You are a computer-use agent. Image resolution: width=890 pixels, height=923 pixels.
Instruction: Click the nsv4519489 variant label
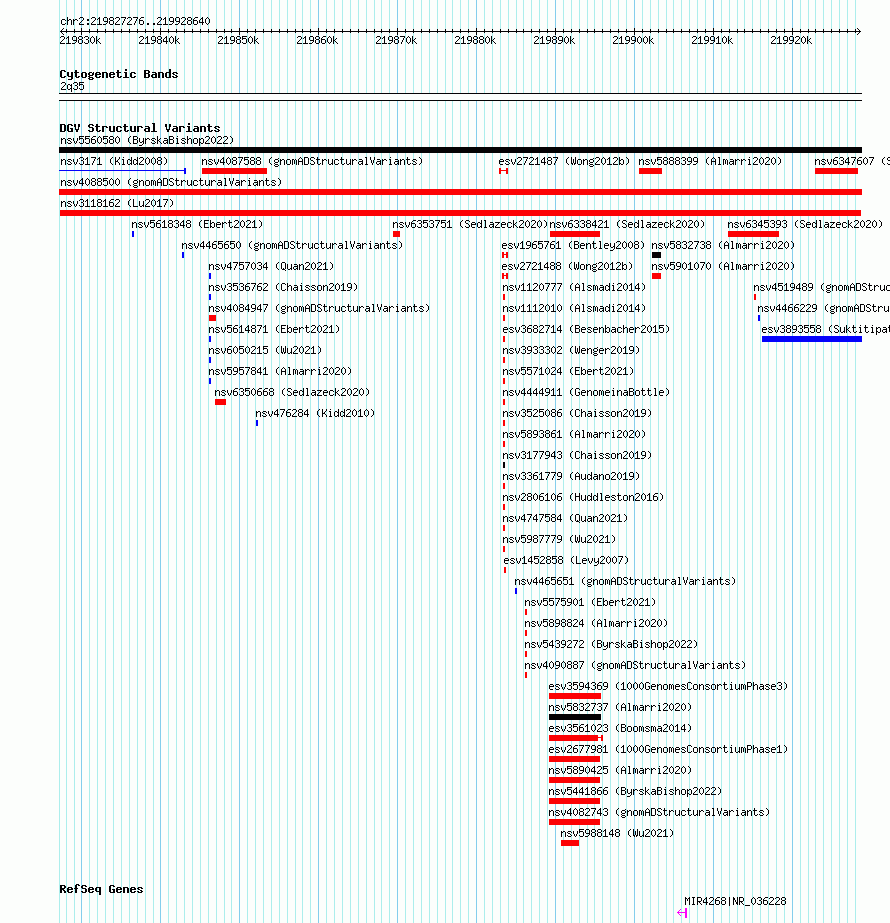click(x=821, y=287)
